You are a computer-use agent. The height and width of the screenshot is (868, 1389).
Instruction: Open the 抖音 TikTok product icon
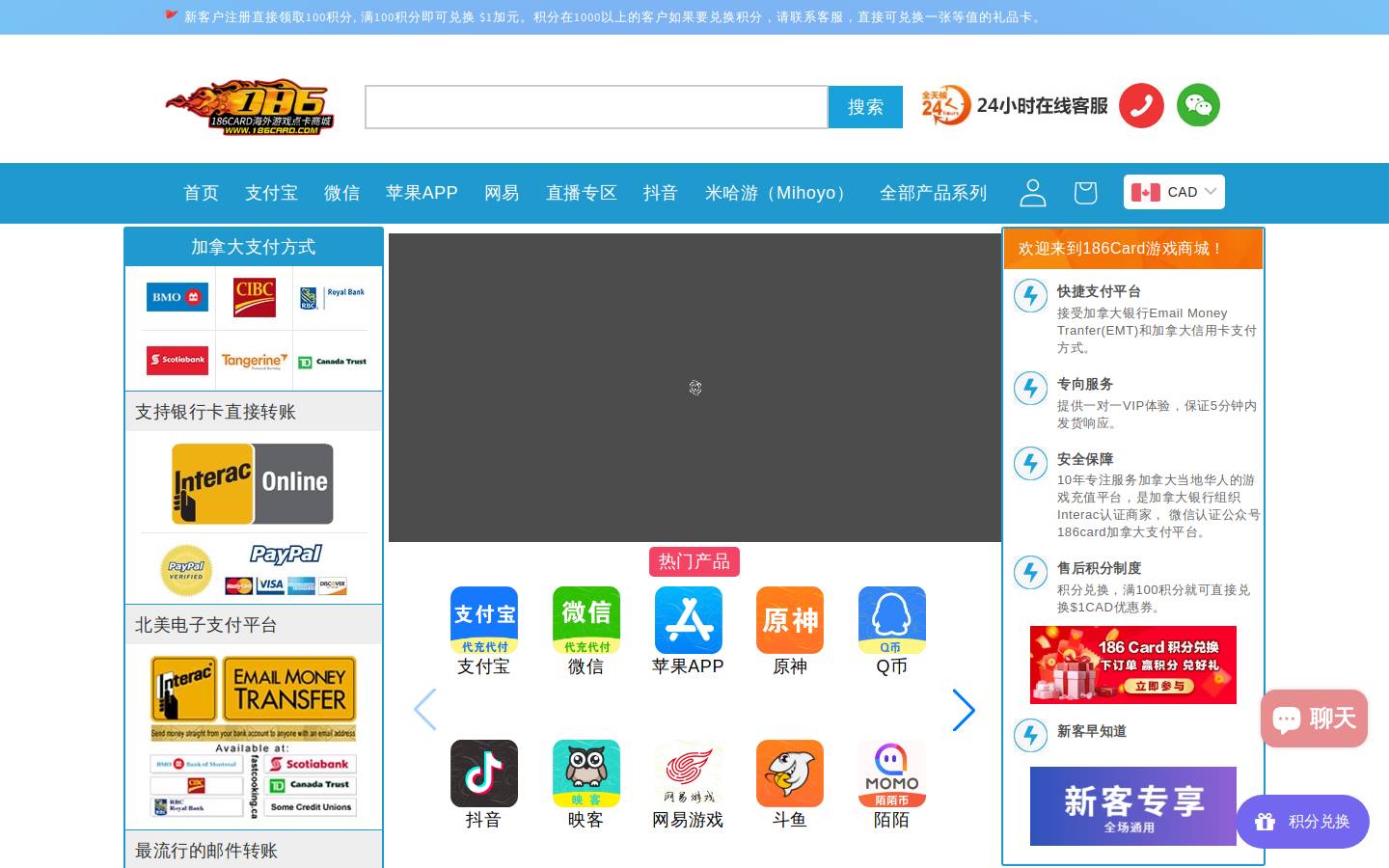[x=484, y=773]
